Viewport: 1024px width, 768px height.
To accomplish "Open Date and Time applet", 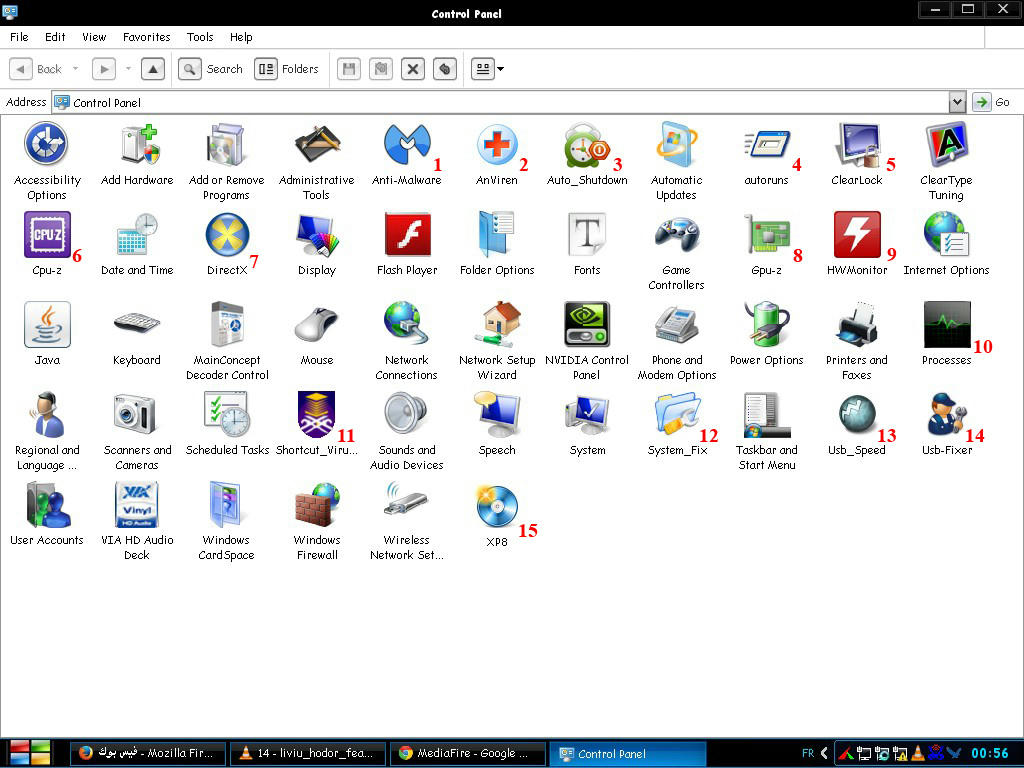I will click(x=137, y=234).
